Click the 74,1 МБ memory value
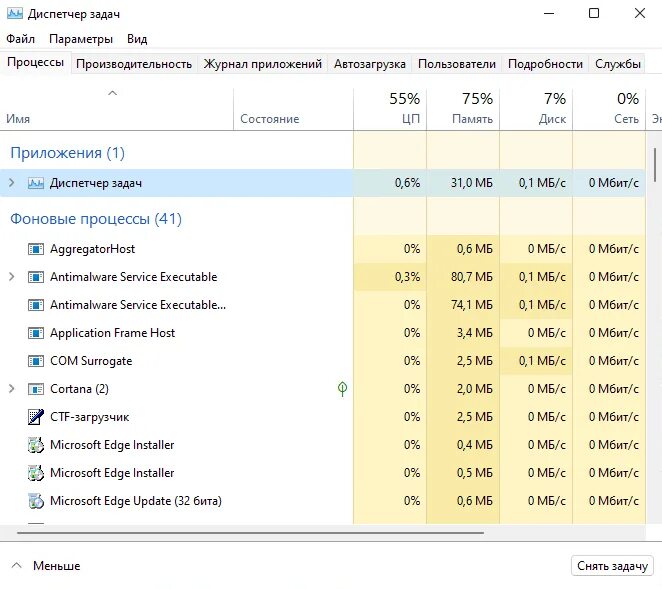 click(472, 305)
